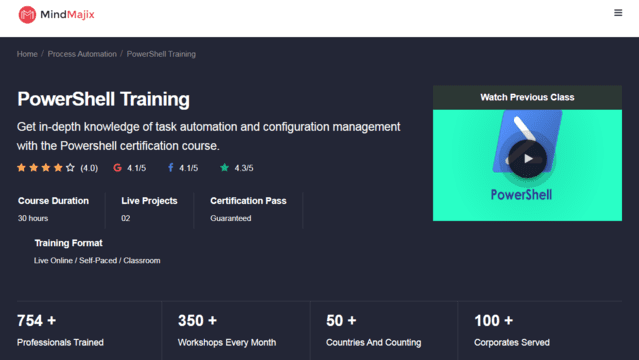Click the Facebook 4.1/5 rating text
Screen dimensions: 639x360
click(189, 168)
